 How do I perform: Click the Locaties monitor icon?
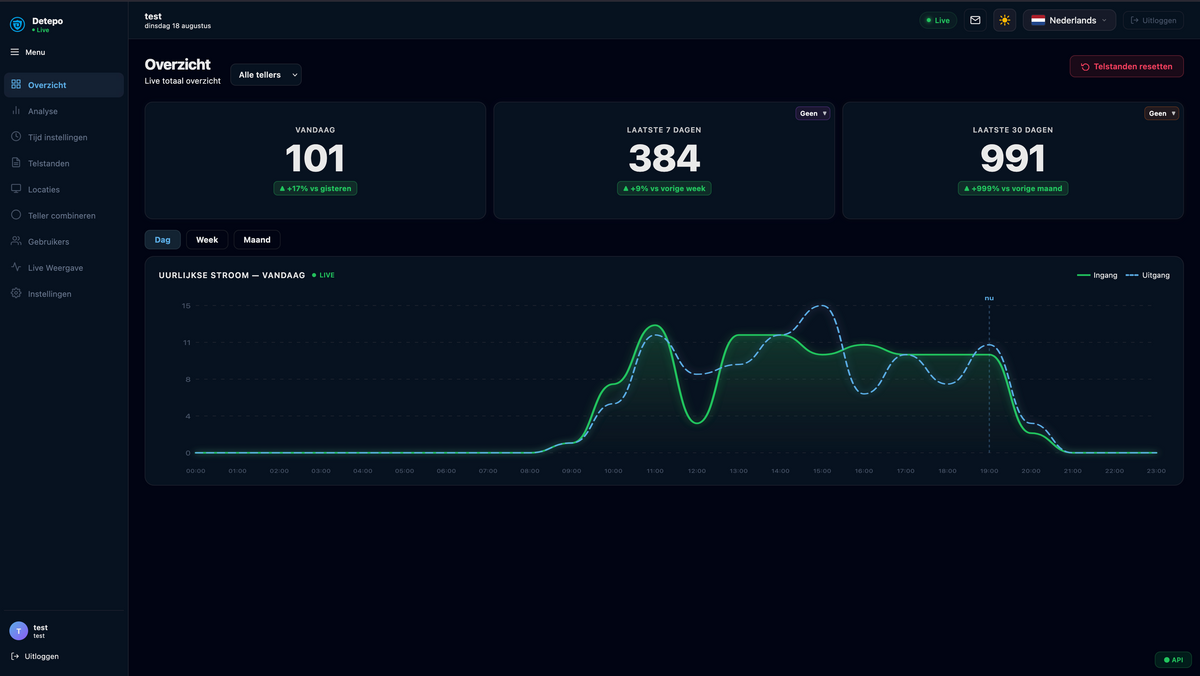[16, 189]
